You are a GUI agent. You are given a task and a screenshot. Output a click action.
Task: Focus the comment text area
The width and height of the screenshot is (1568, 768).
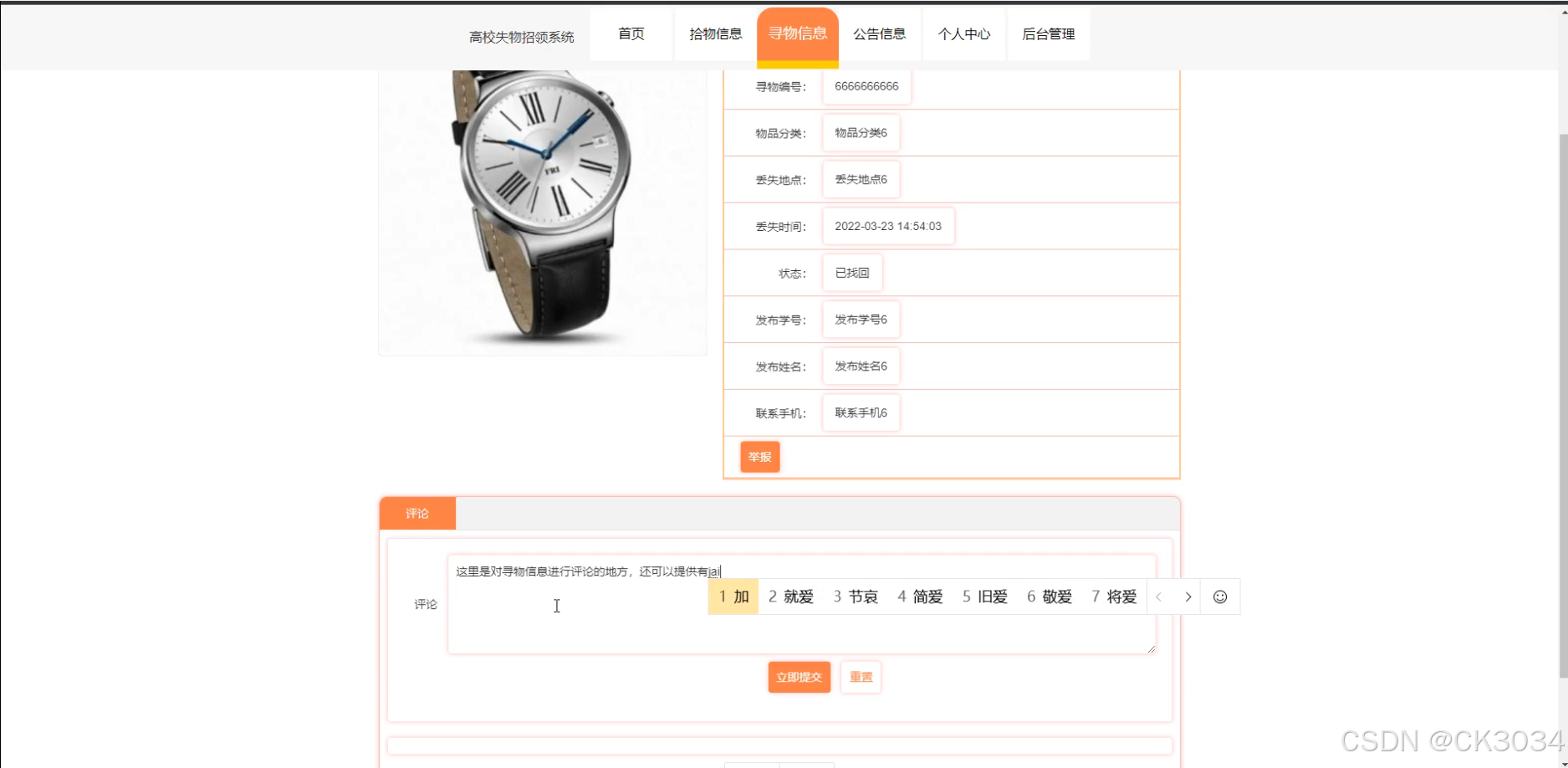click(801, 604)
